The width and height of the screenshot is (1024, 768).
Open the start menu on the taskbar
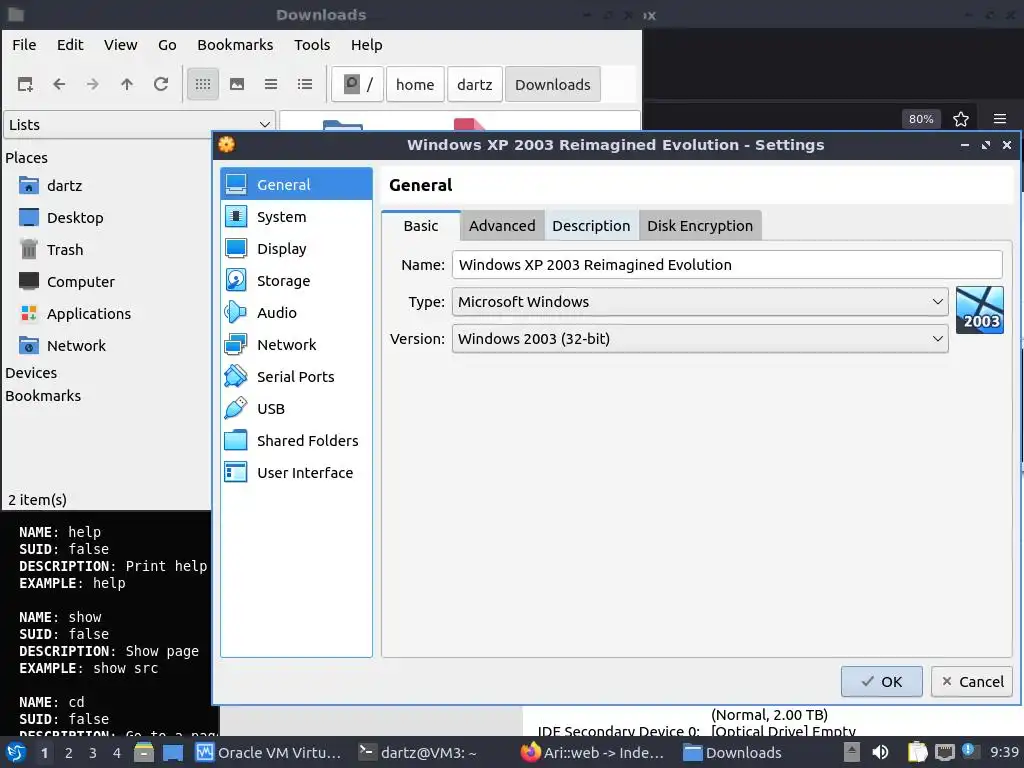point(16,752)
